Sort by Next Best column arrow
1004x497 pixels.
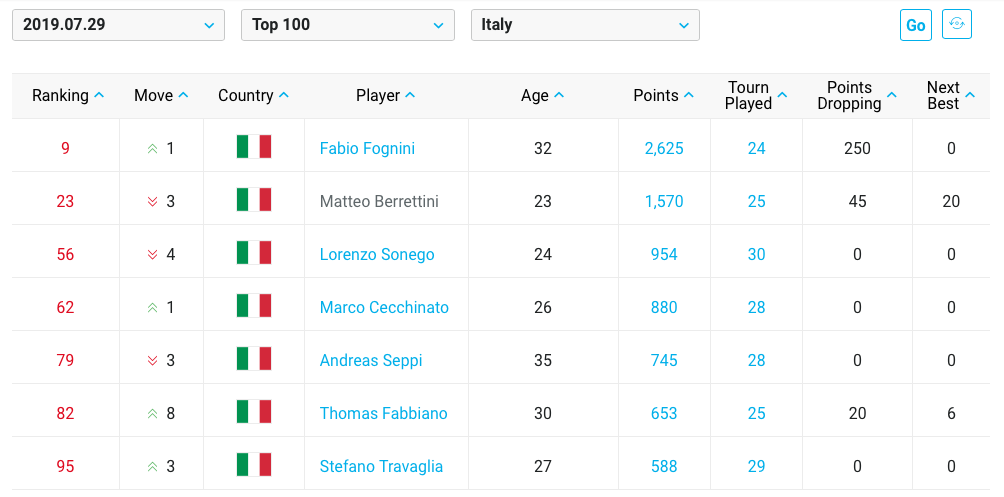970,95
